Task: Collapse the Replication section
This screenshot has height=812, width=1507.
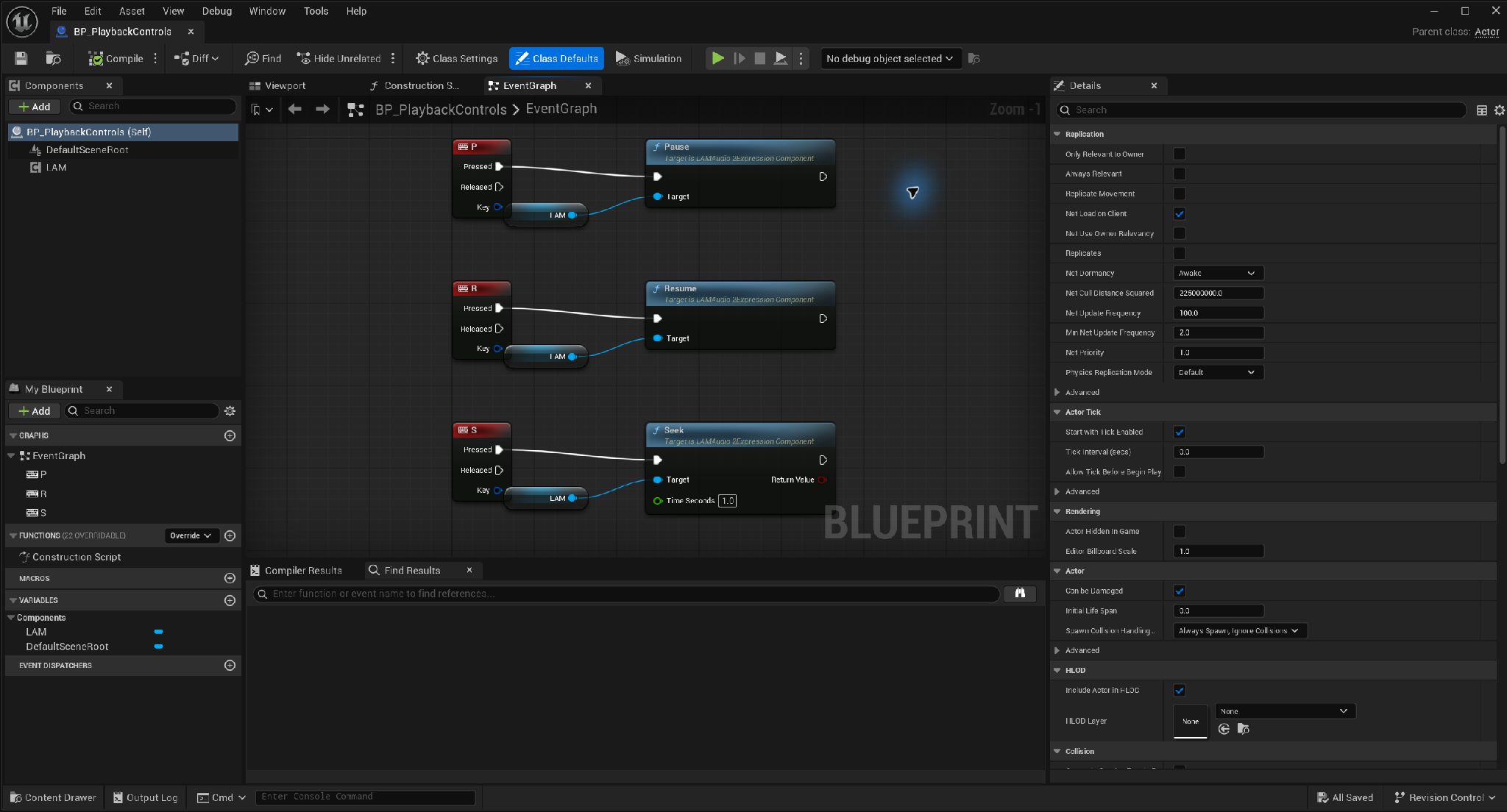Action: click(x=1057, y=134)
